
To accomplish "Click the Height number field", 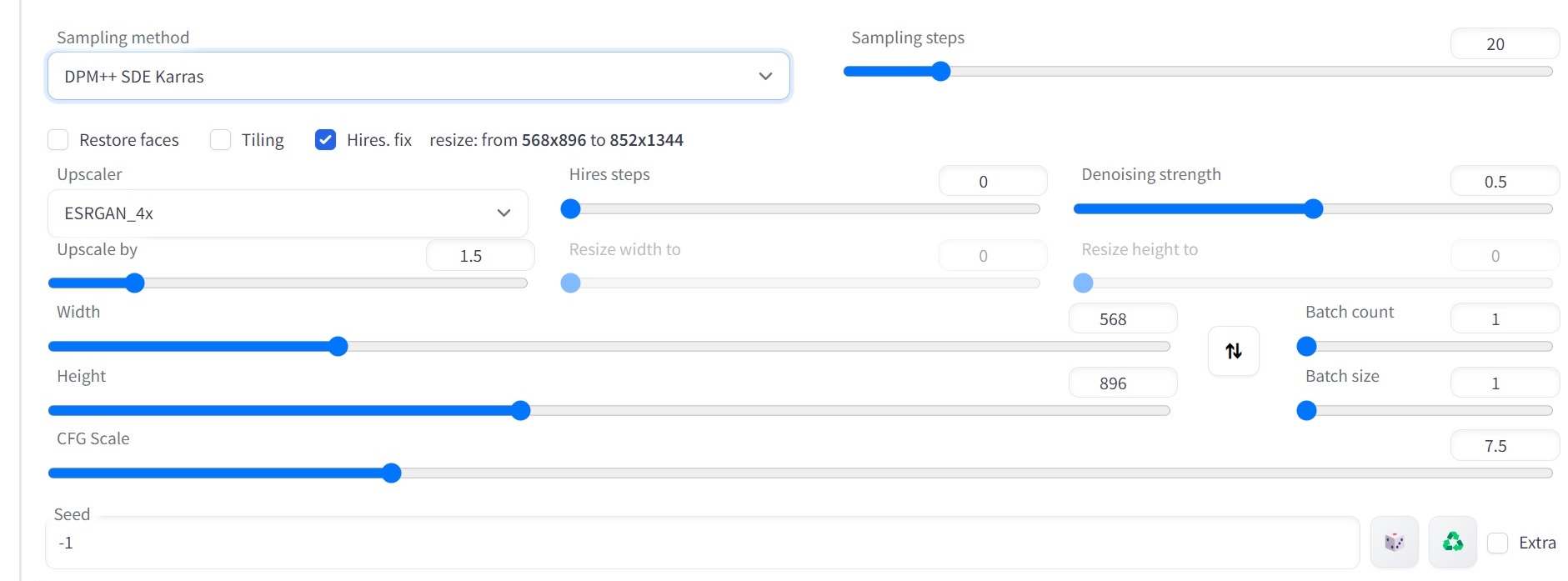I will (1122, 383).
